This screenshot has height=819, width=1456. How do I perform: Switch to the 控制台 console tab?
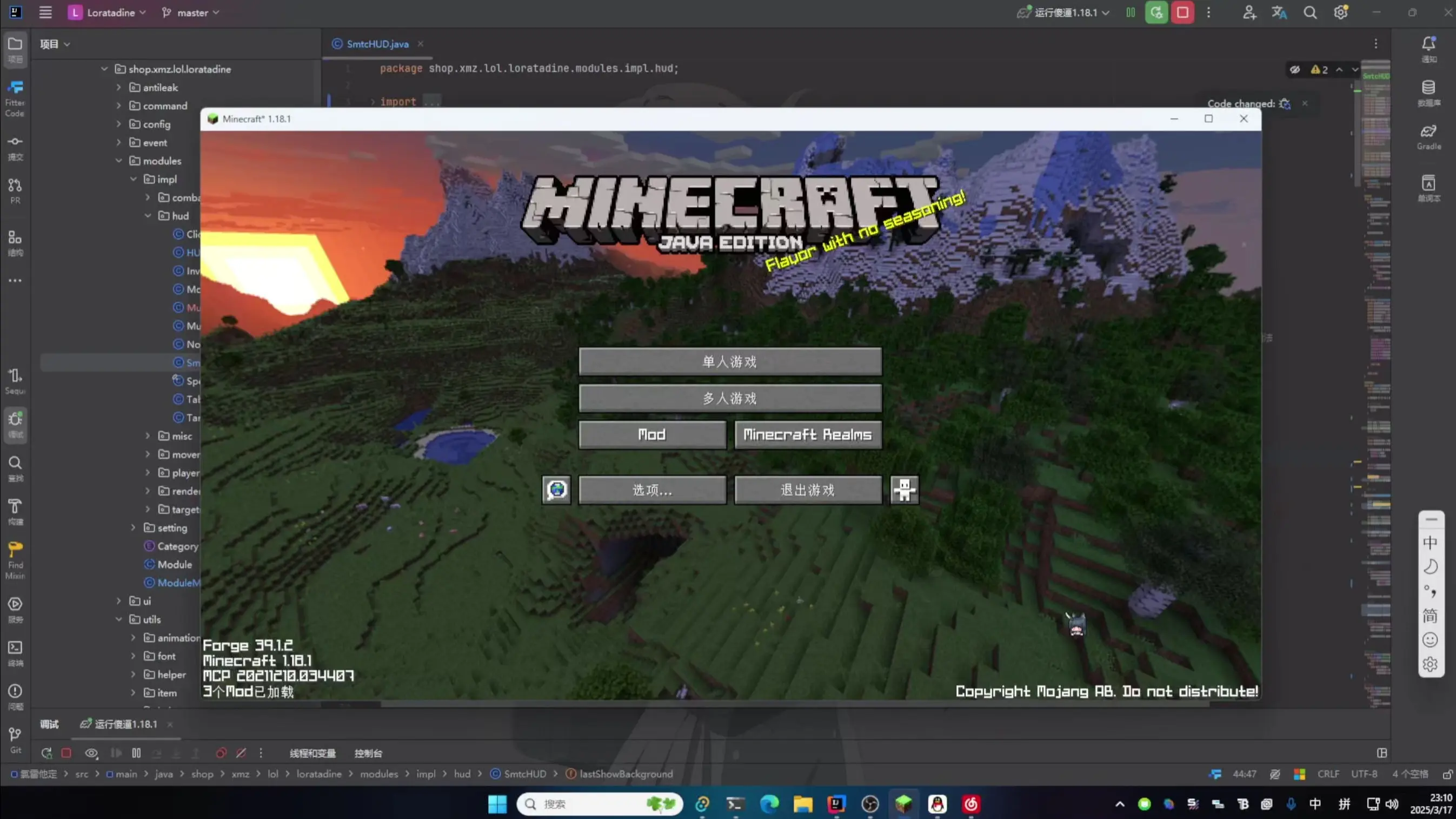click(x=368, y=753)
